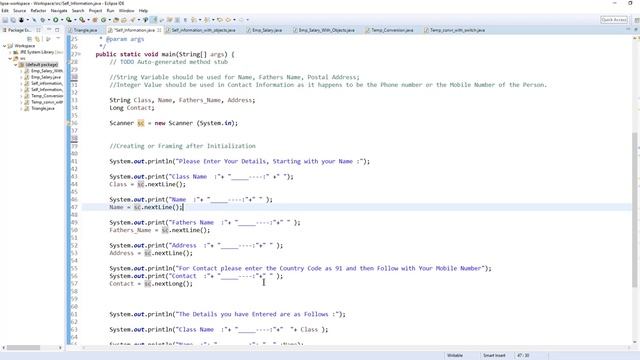The image size is (640, 360).
Task: Click the Forward navigation arrow icon
Action: [x=241, y=20]
